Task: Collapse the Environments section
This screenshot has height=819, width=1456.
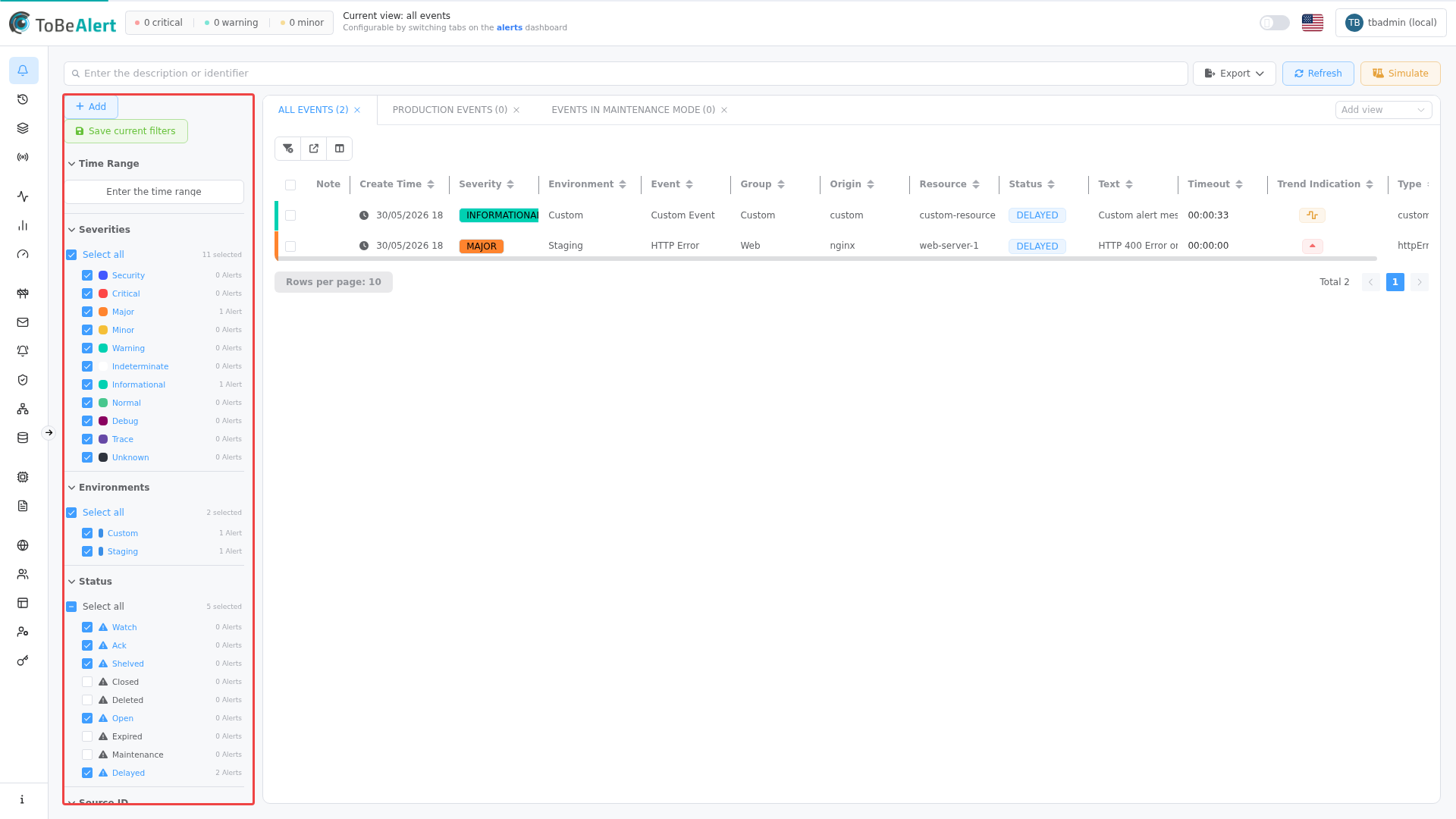Action: coord(108,488)
